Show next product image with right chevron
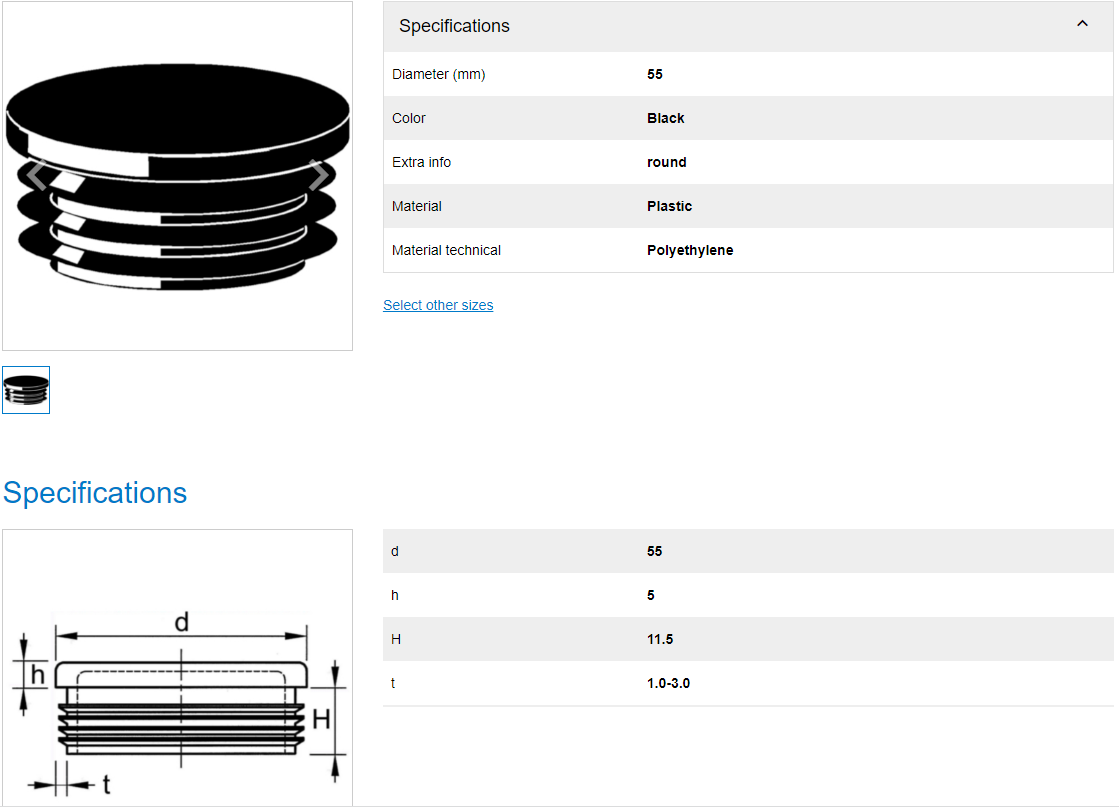The width and height of the screenshot is (1119, 811). [x=318, y=175]
